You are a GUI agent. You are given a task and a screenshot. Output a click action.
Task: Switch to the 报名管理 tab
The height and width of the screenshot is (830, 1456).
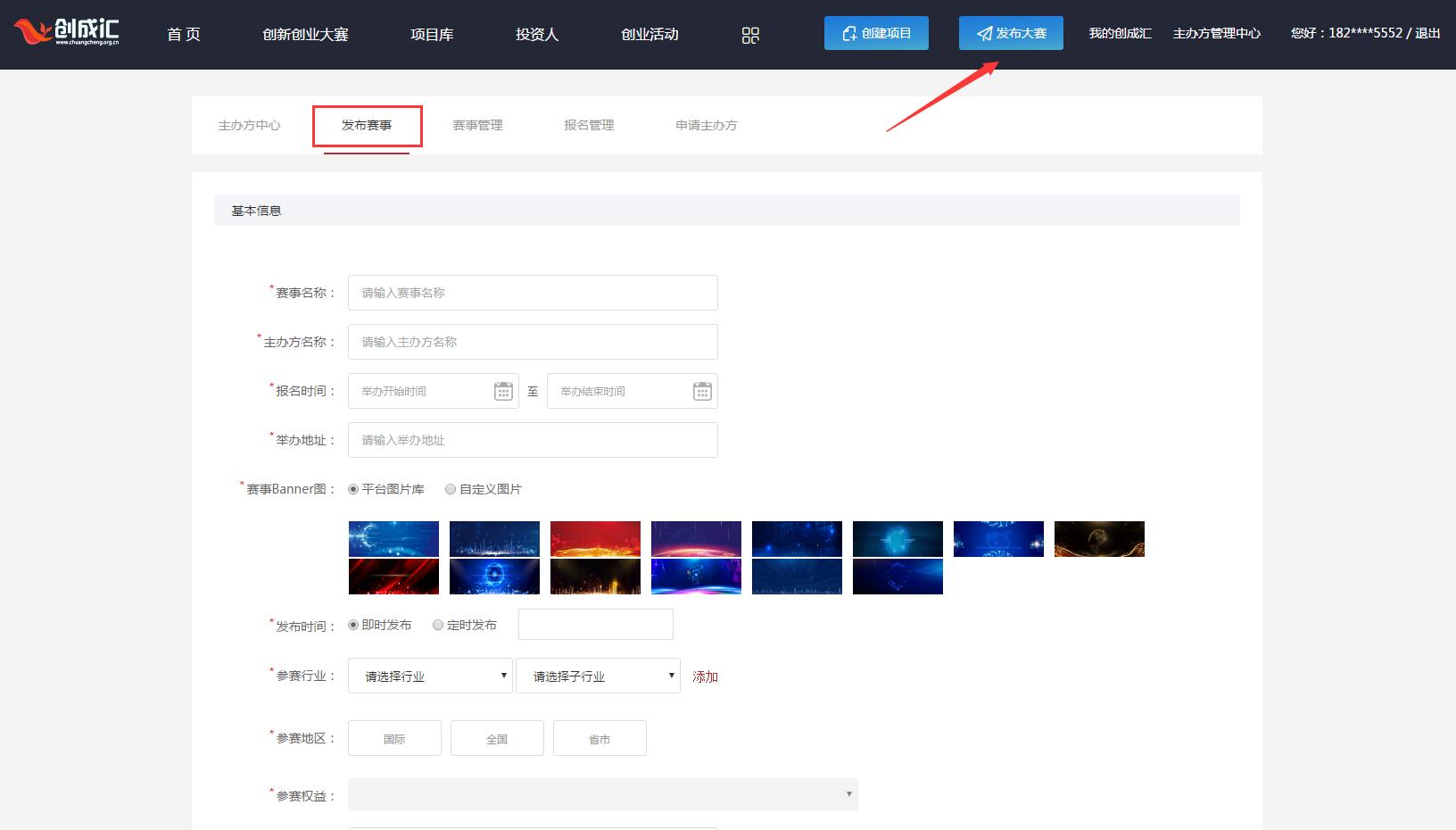point(589,125)
